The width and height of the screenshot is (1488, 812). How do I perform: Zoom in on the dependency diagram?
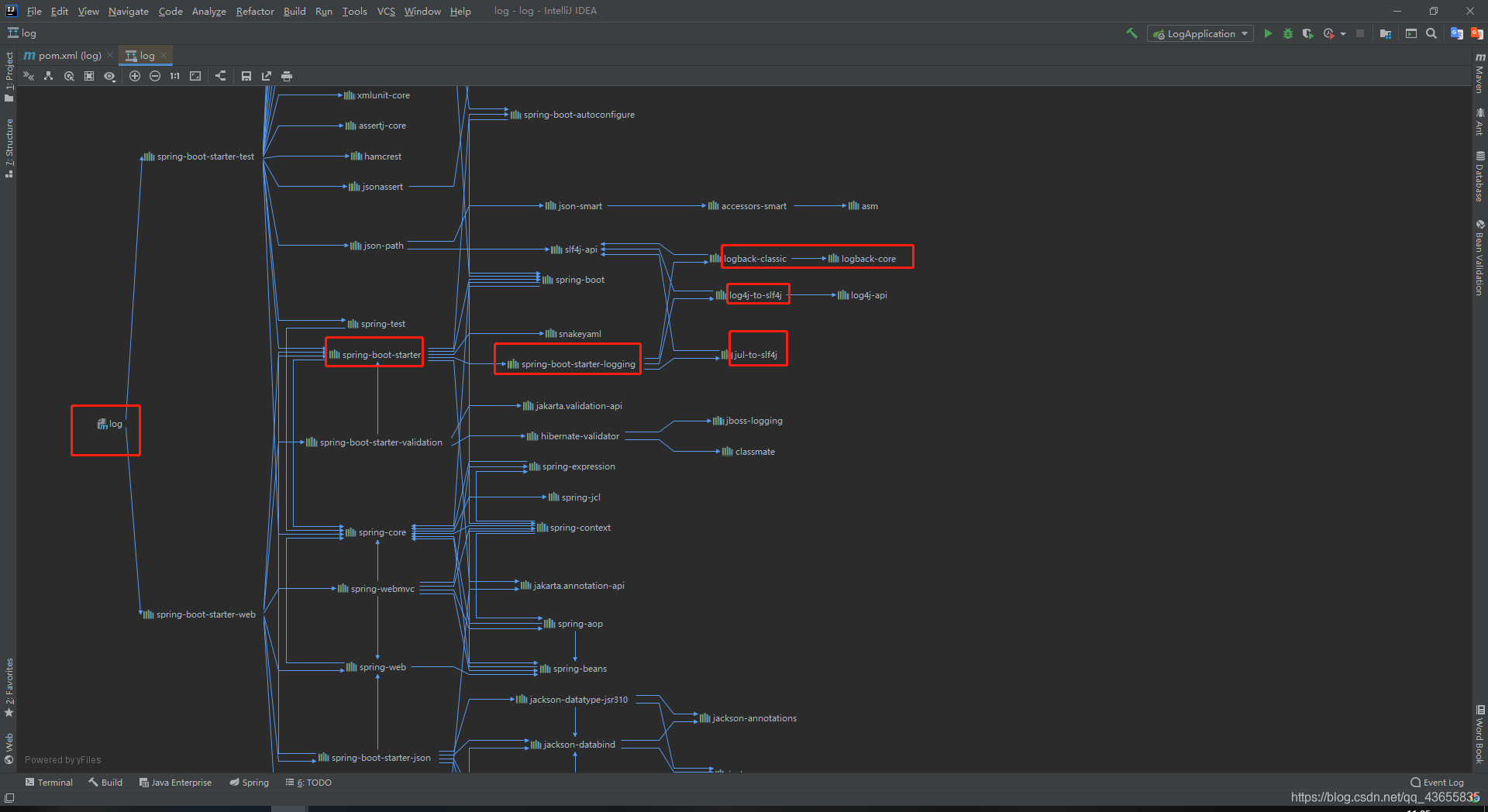(135, 76)
